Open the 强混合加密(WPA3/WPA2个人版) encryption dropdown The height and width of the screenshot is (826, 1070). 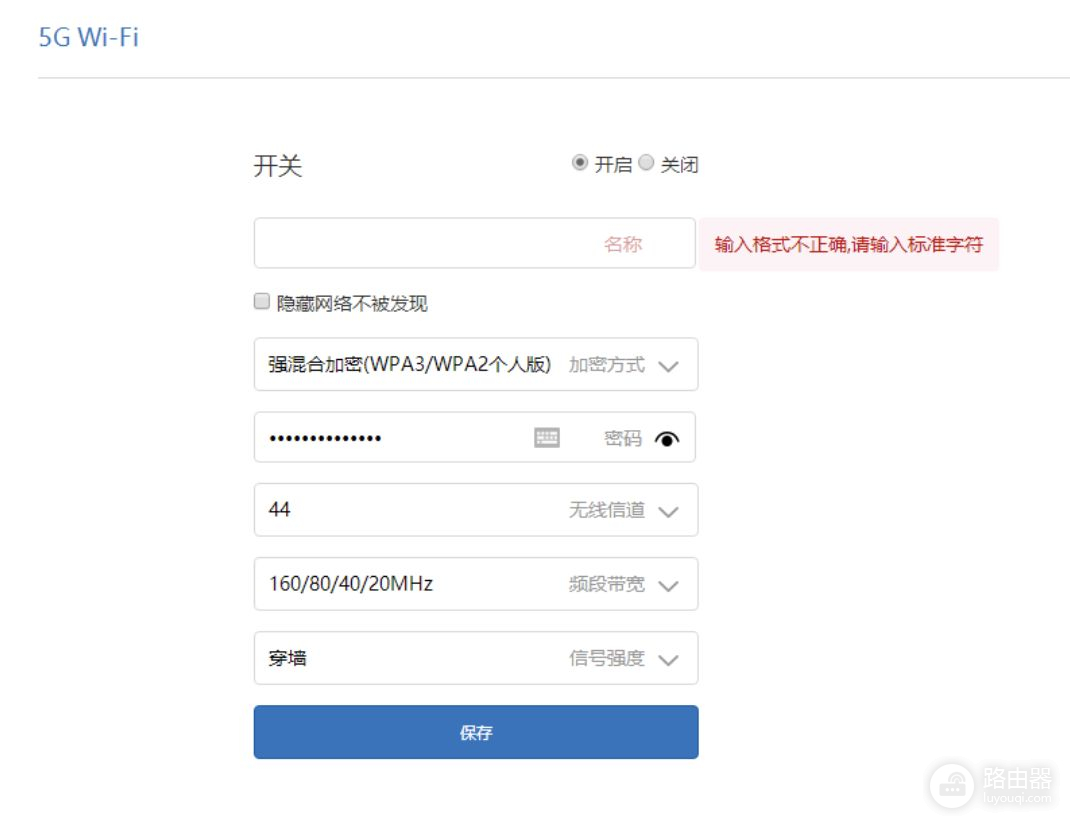point(410,365)
